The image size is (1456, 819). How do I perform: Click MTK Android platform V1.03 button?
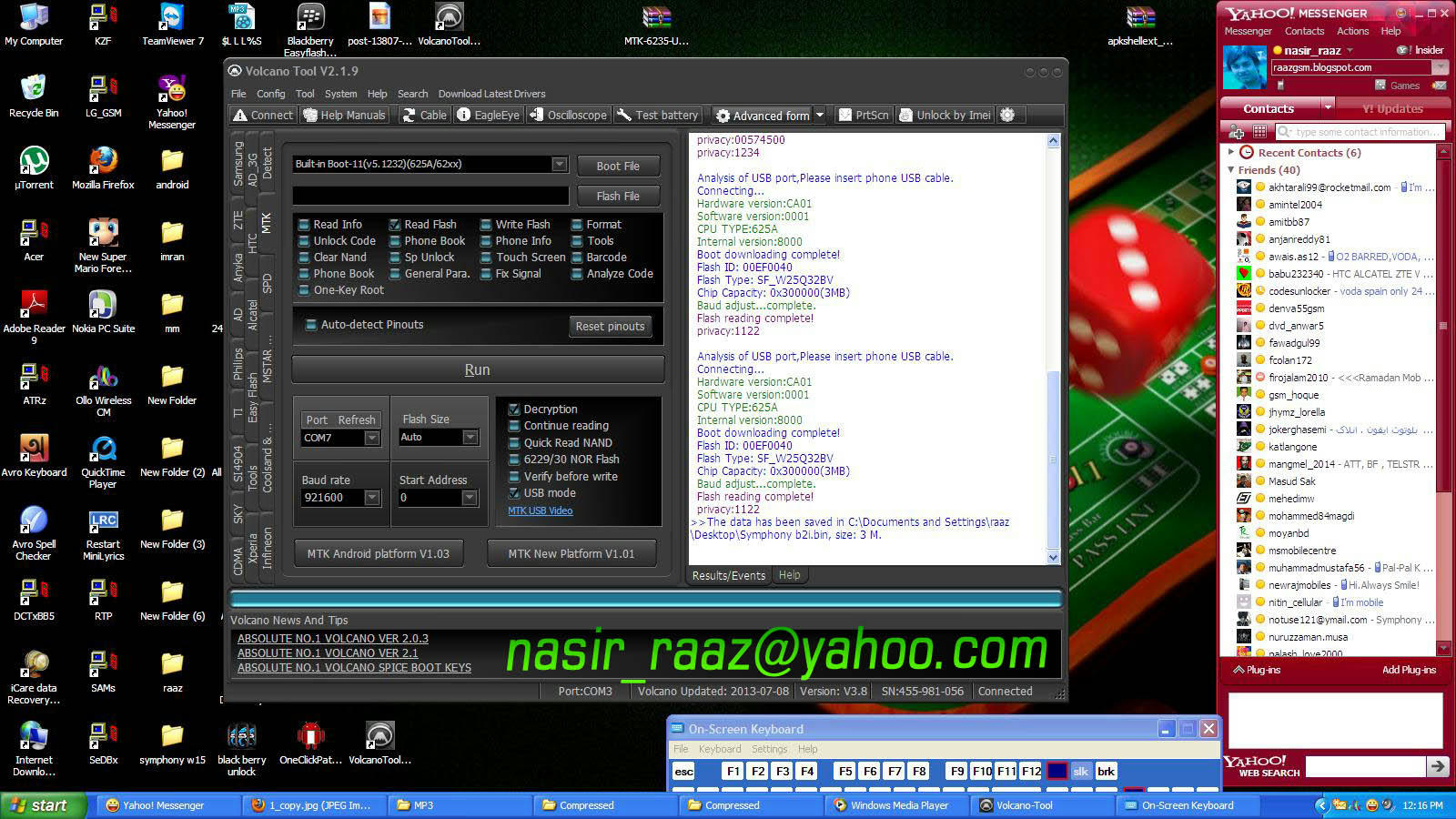378,553
